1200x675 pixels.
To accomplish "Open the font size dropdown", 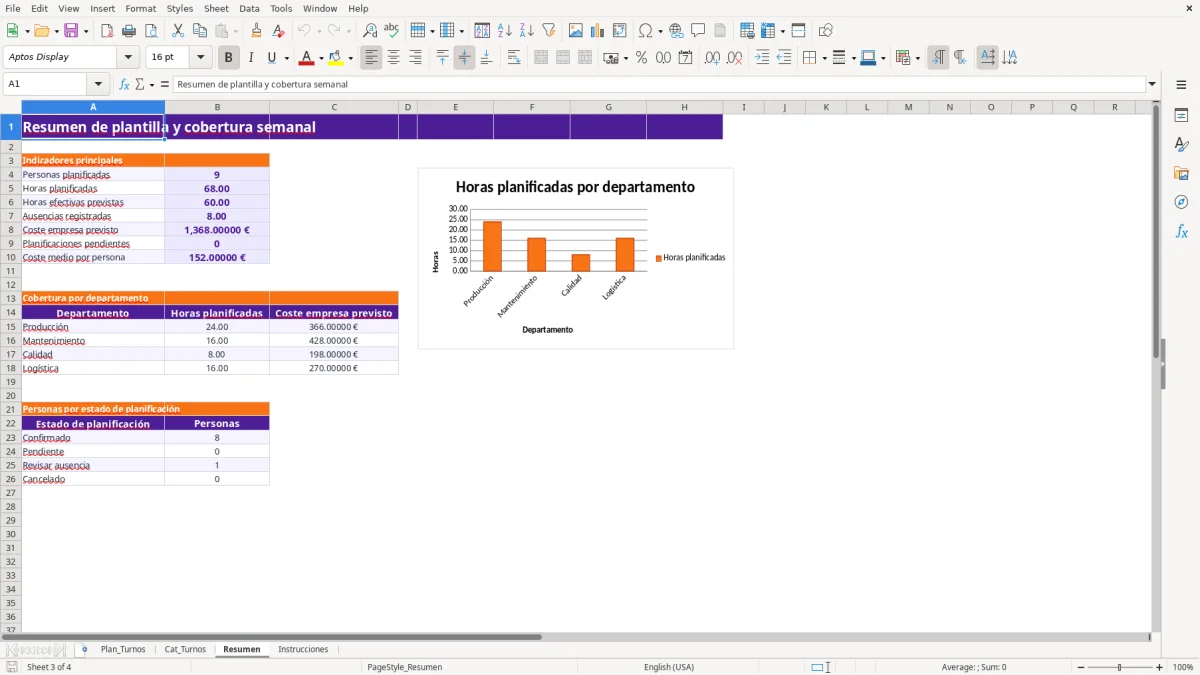I will [x=201, y=58].
